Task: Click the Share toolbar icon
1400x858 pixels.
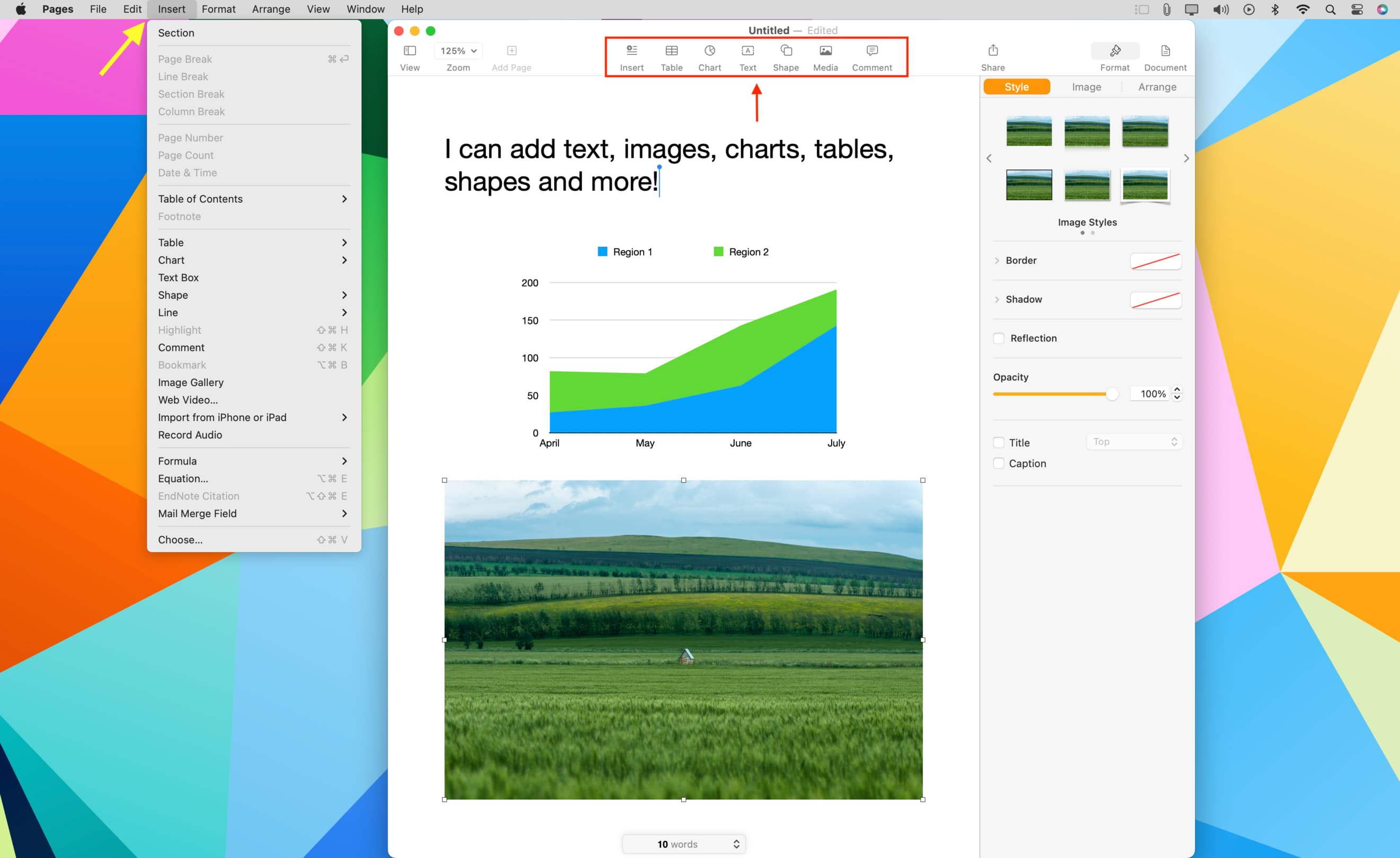Action: (x=993, y=50)
